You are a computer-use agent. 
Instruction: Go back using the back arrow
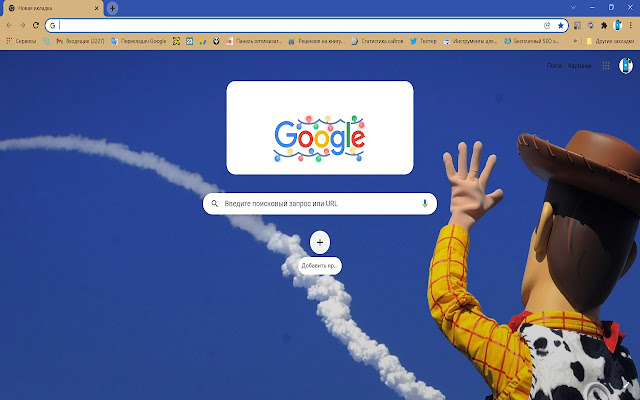click(9, 25)
